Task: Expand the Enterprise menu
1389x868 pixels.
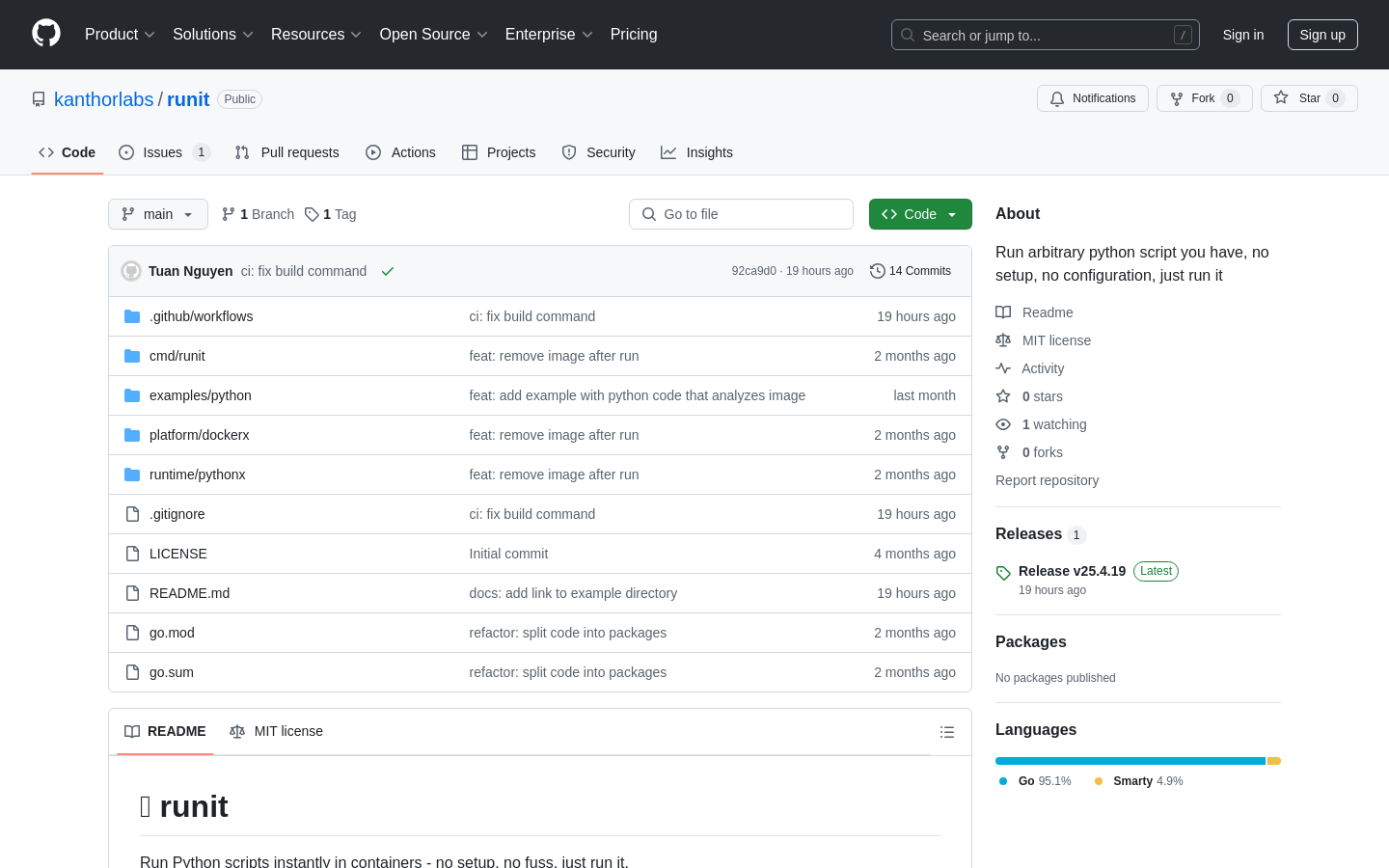Action: [549, 34]
